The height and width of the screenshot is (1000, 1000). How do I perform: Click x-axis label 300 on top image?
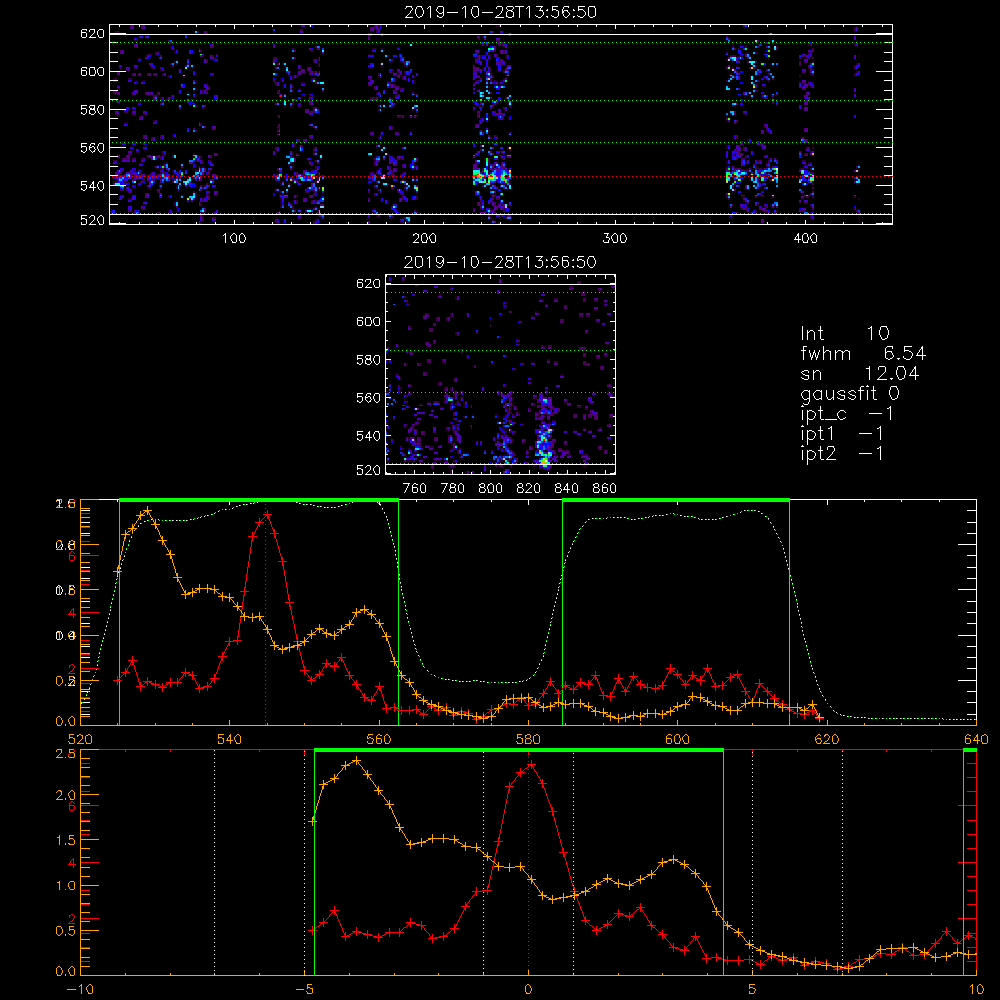615,239
